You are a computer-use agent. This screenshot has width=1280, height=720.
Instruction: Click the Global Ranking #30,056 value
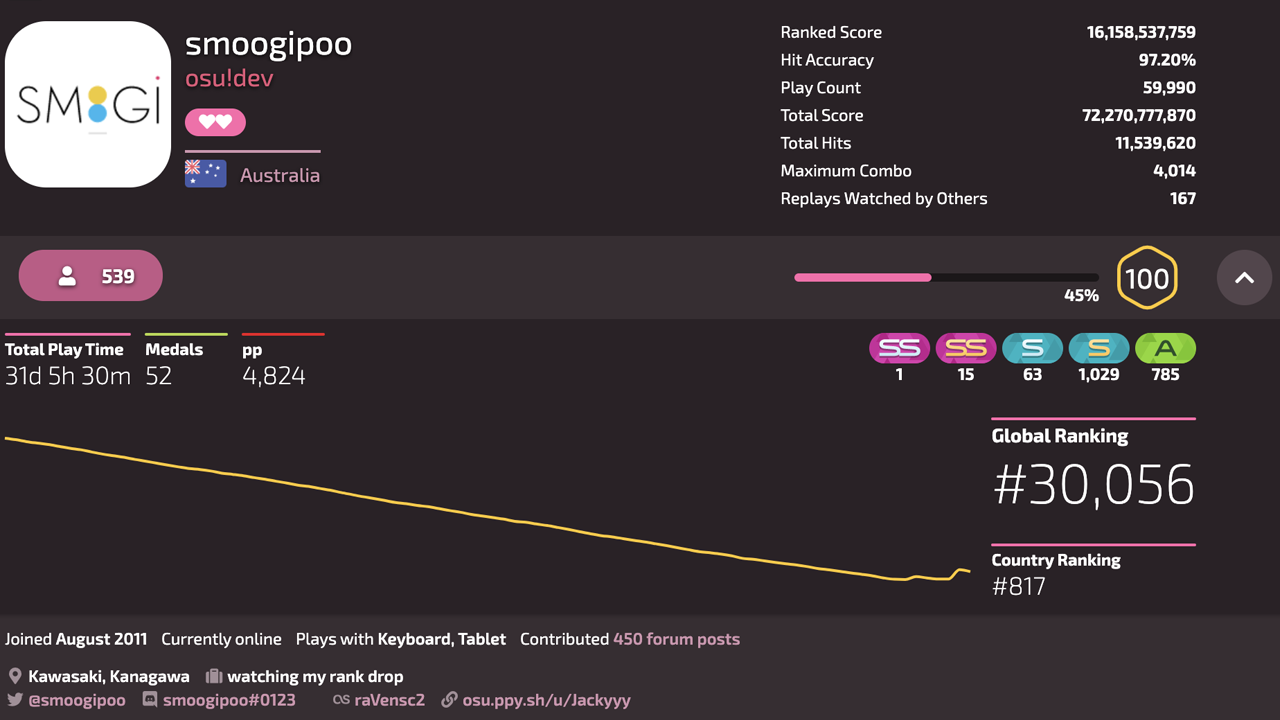1094,485
